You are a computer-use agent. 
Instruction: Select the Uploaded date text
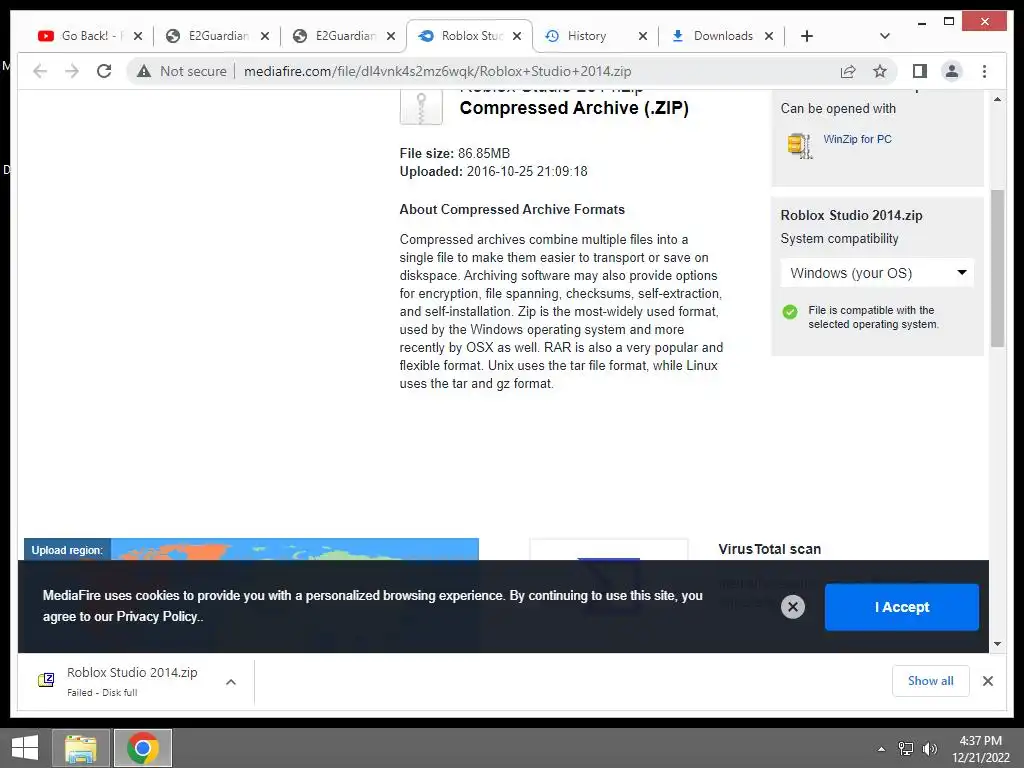[x=493, y=172]
